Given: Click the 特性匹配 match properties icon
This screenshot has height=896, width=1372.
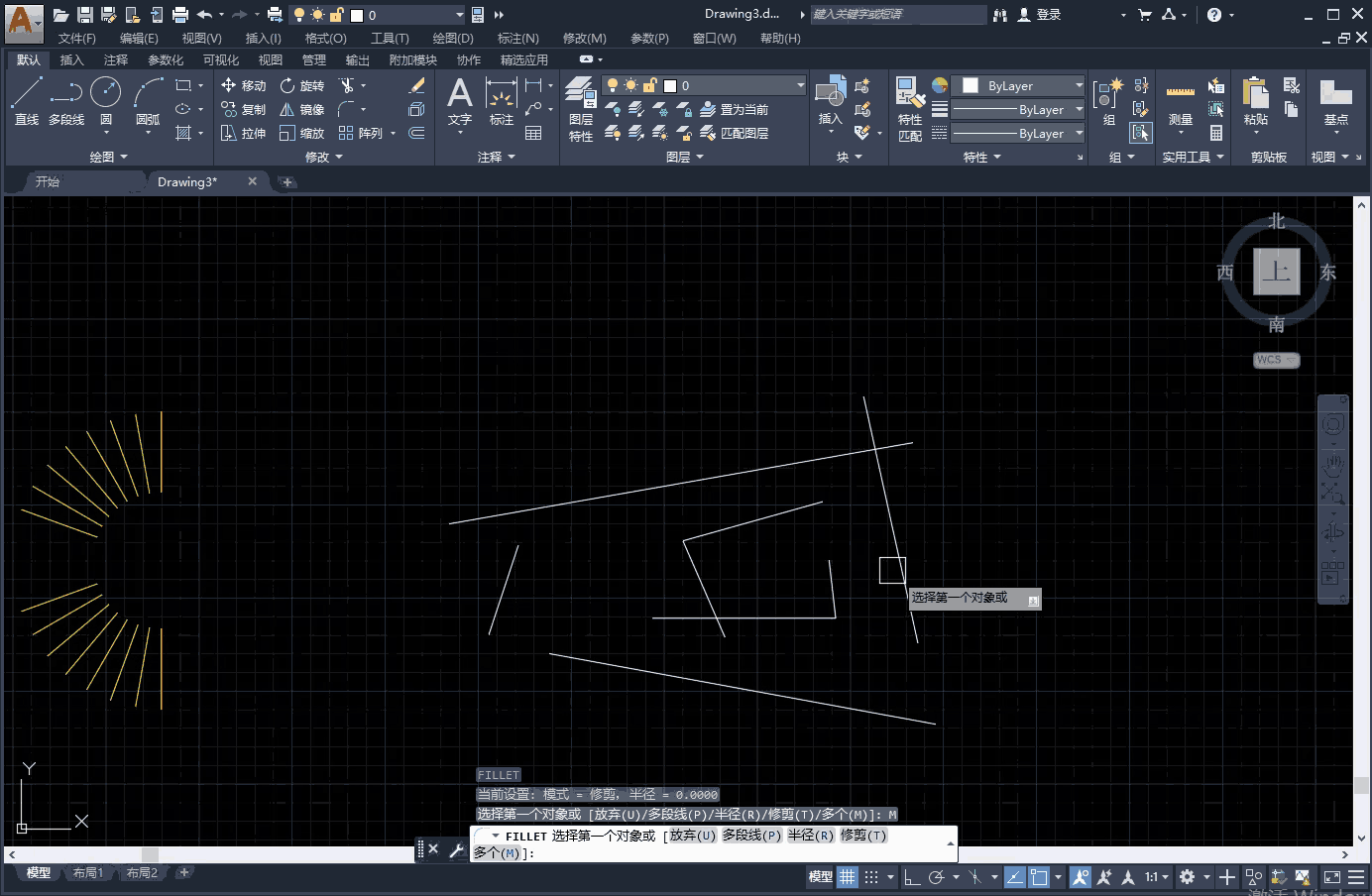Looking at the screenshot, I should 910,109.
